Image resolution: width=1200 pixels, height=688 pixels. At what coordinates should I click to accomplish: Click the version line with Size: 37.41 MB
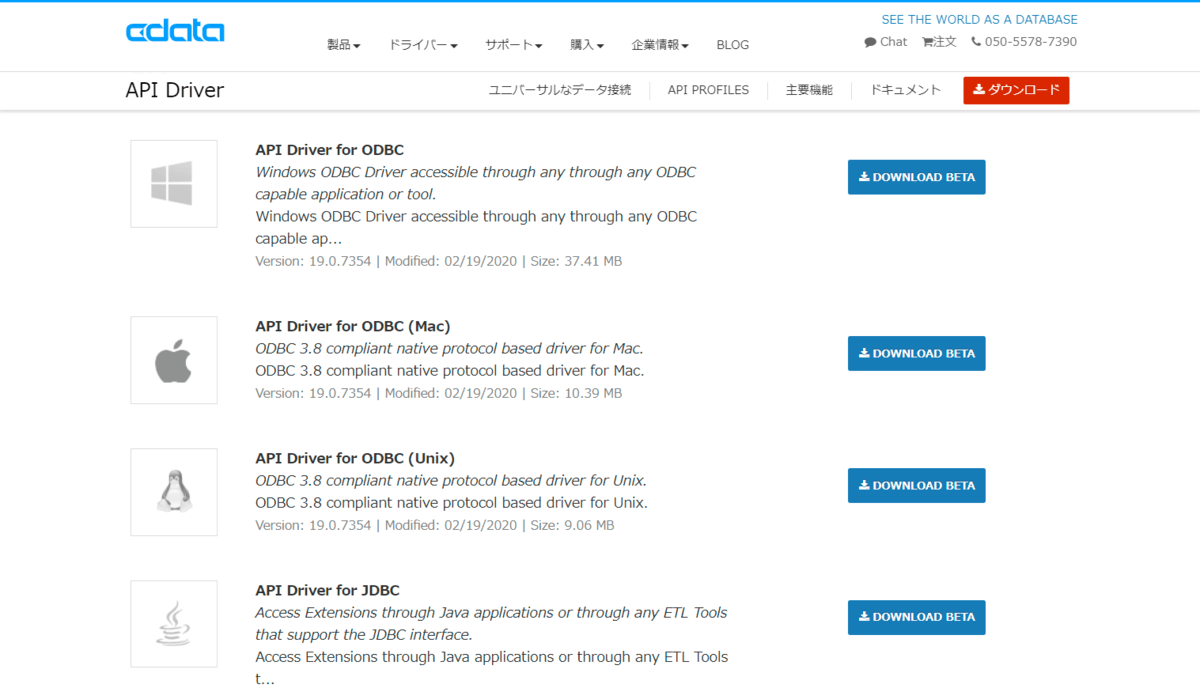pyautogui.click(x=439, y=261)
